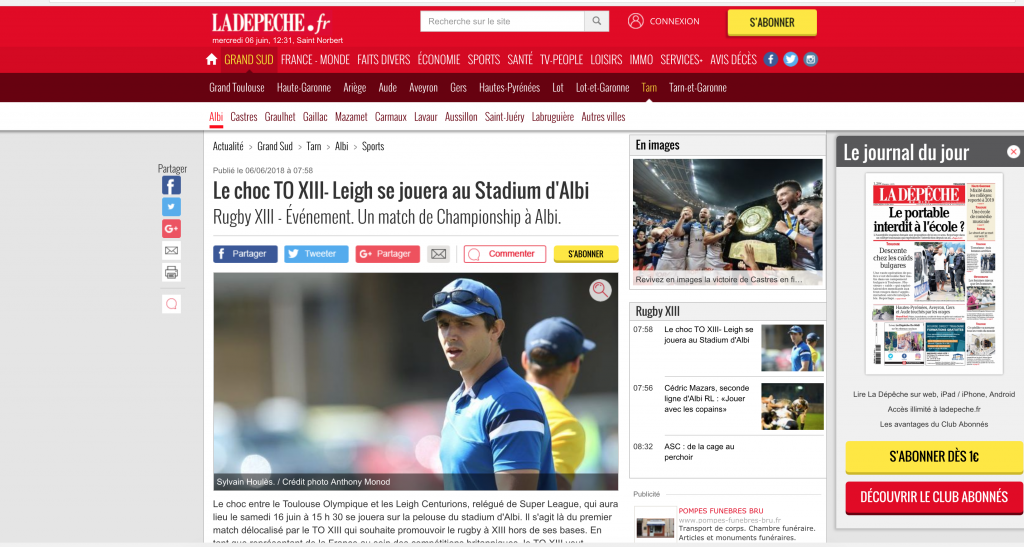Open the Facebook icon in top navigation
The image size is (1024, 547).
click(771, 59)
